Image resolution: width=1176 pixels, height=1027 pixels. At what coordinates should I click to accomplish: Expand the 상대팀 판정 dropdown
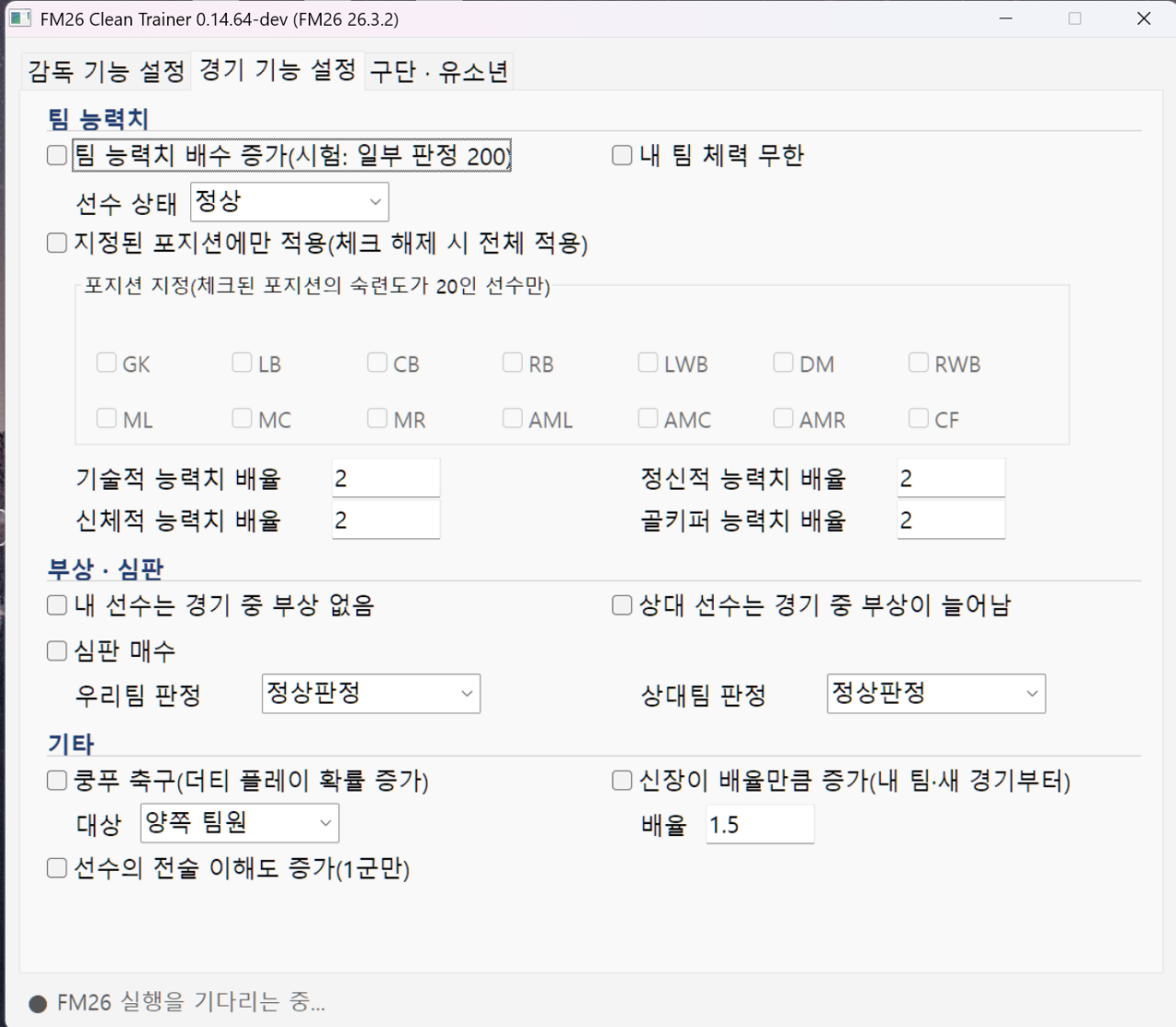(x=936, y=694)
